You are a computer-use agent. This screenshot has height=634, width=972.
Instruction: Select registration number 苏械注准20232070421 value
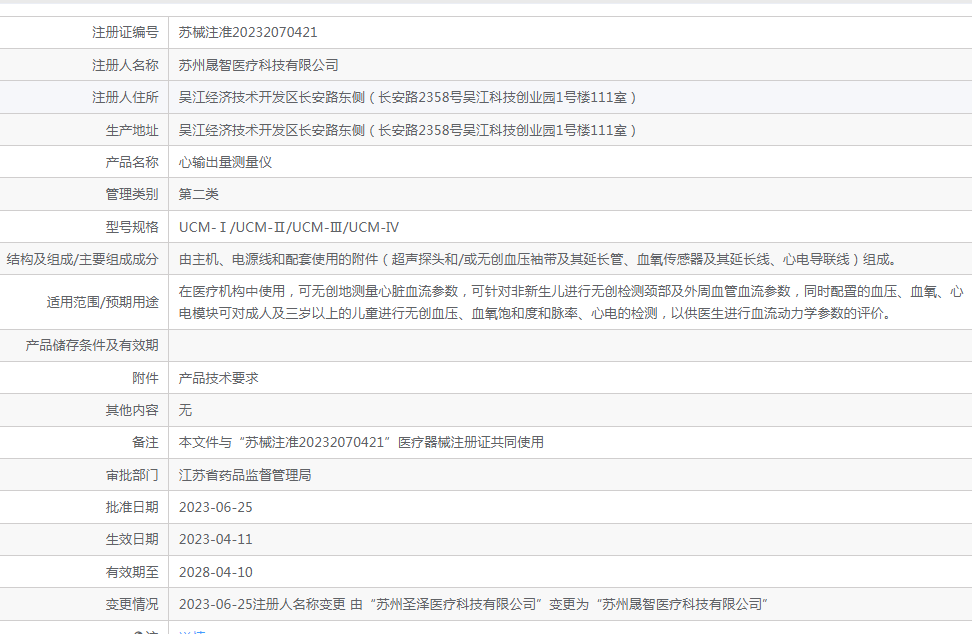tap(248, 32)
